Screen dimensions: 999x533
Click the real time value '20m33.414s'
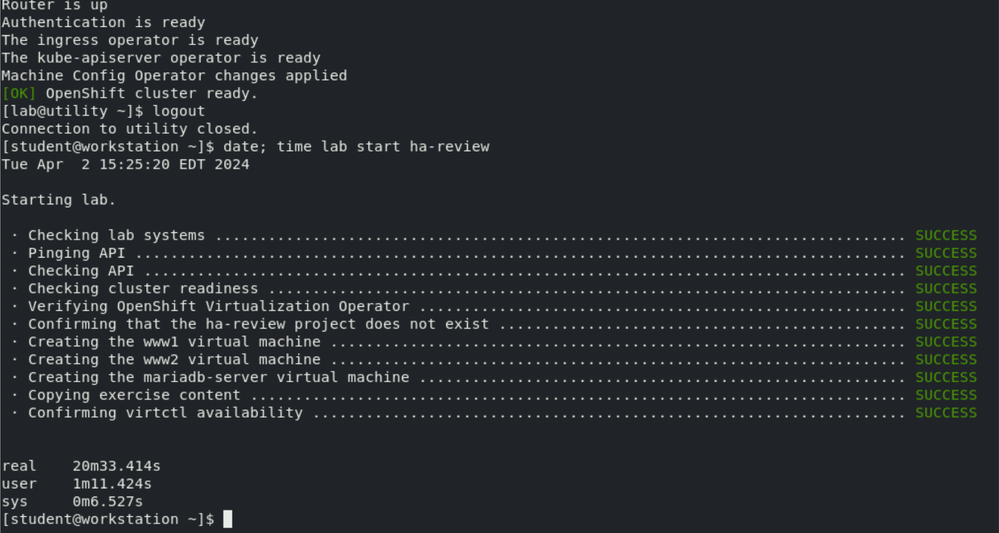coord(117,466)
